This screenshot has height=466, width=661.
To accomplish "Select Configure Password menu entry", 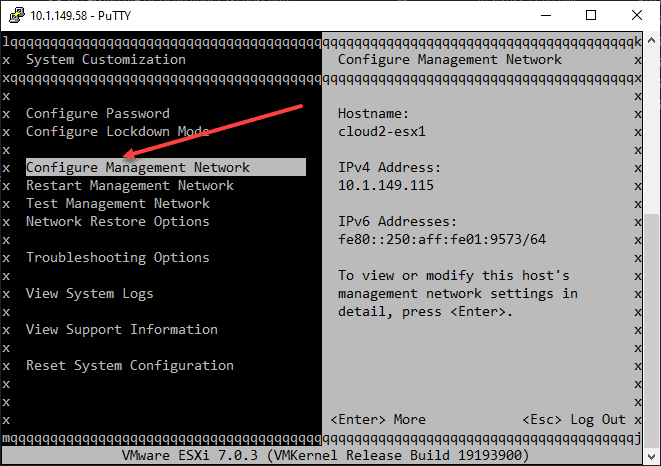I will (x=98, y=114).
